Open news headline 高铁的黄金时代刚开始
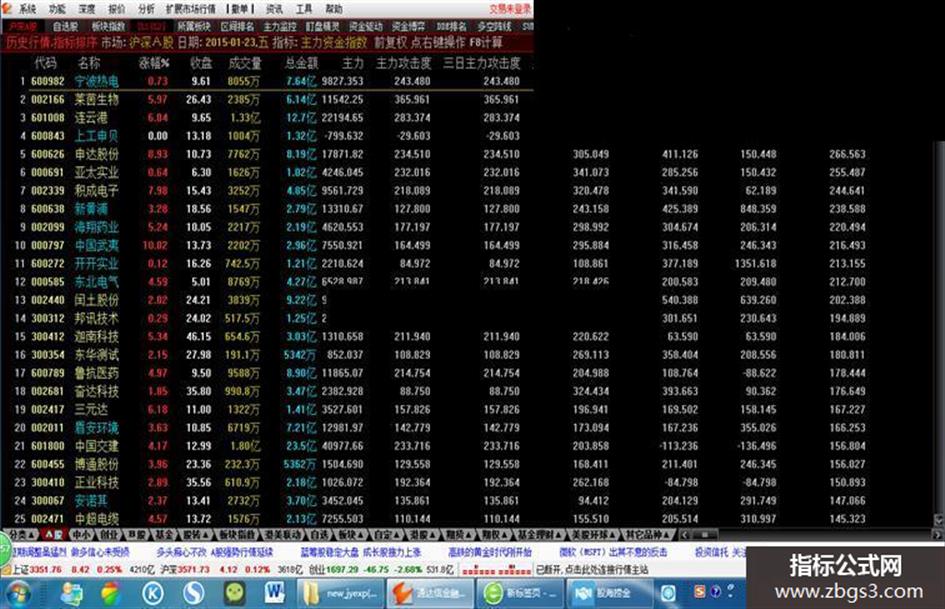This screenshot has width=945, height=609. click(490, 552)
